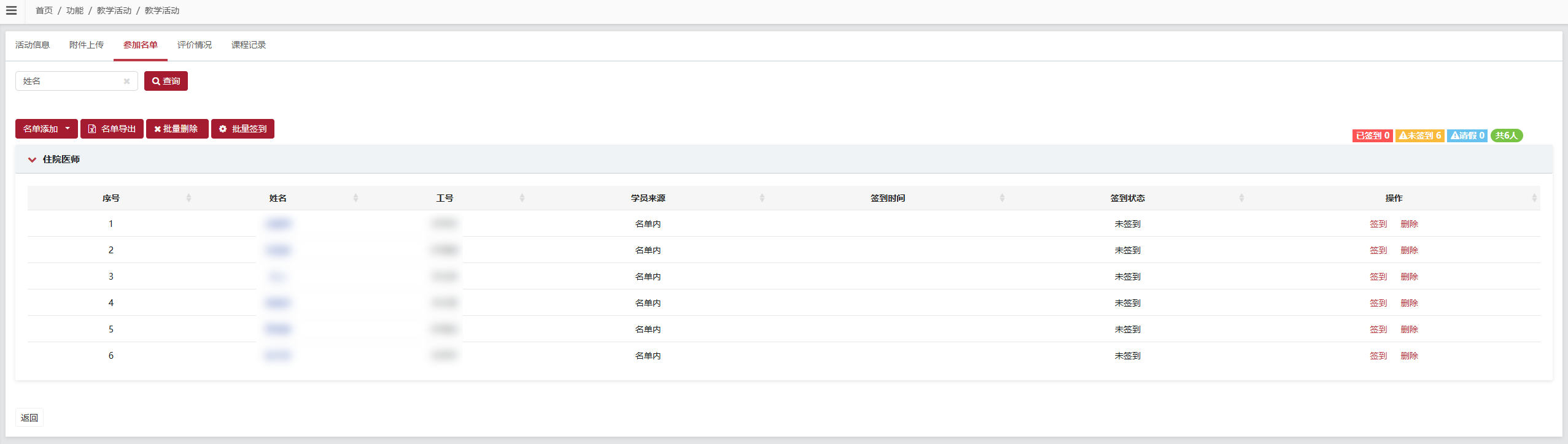Open the 名单添加 dropdown
1568x444 pixels.
click(47, 129)
